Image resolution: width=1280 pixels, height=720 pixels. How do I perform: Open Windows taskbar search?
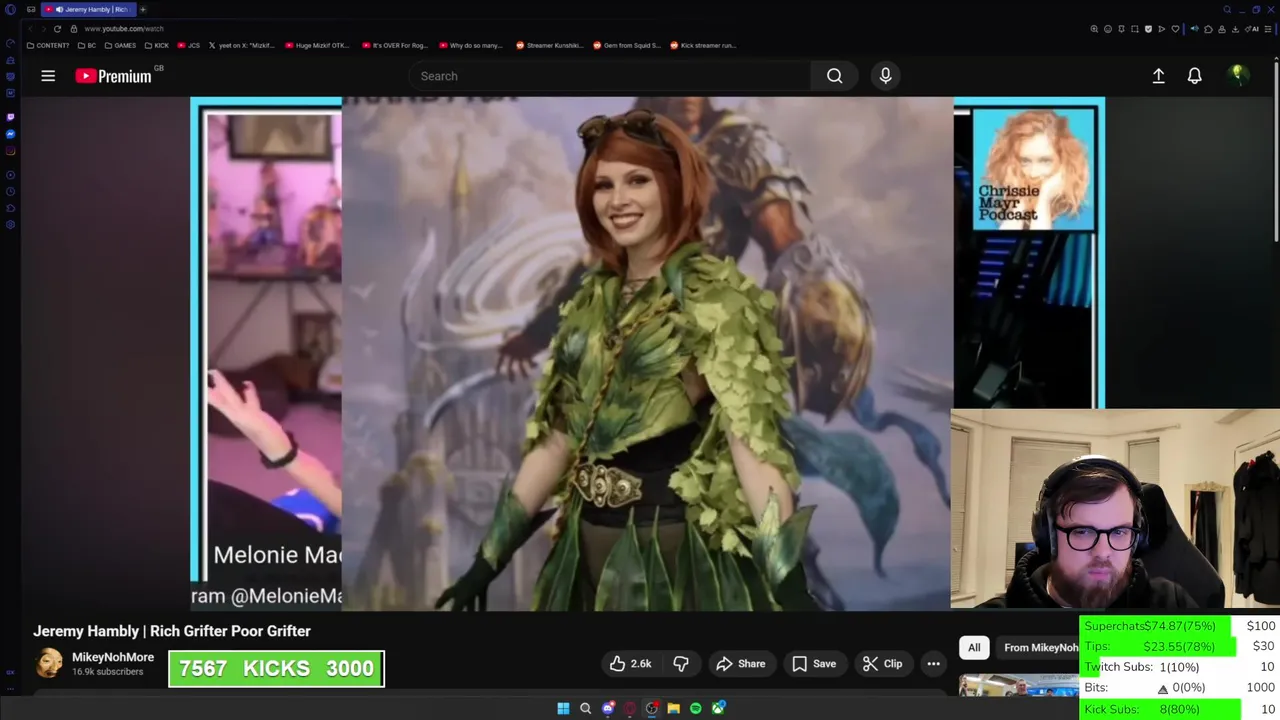(585, 708)
